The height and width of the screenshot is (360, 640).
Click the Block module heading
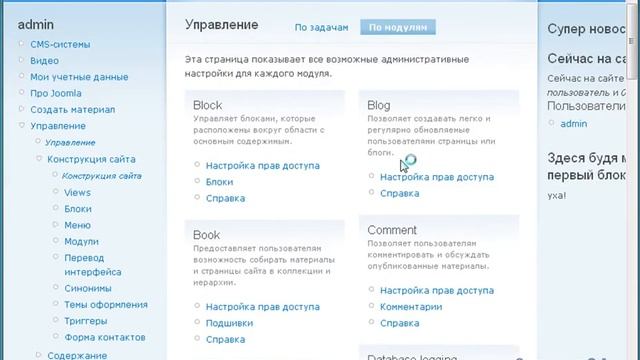coord(207,105)
